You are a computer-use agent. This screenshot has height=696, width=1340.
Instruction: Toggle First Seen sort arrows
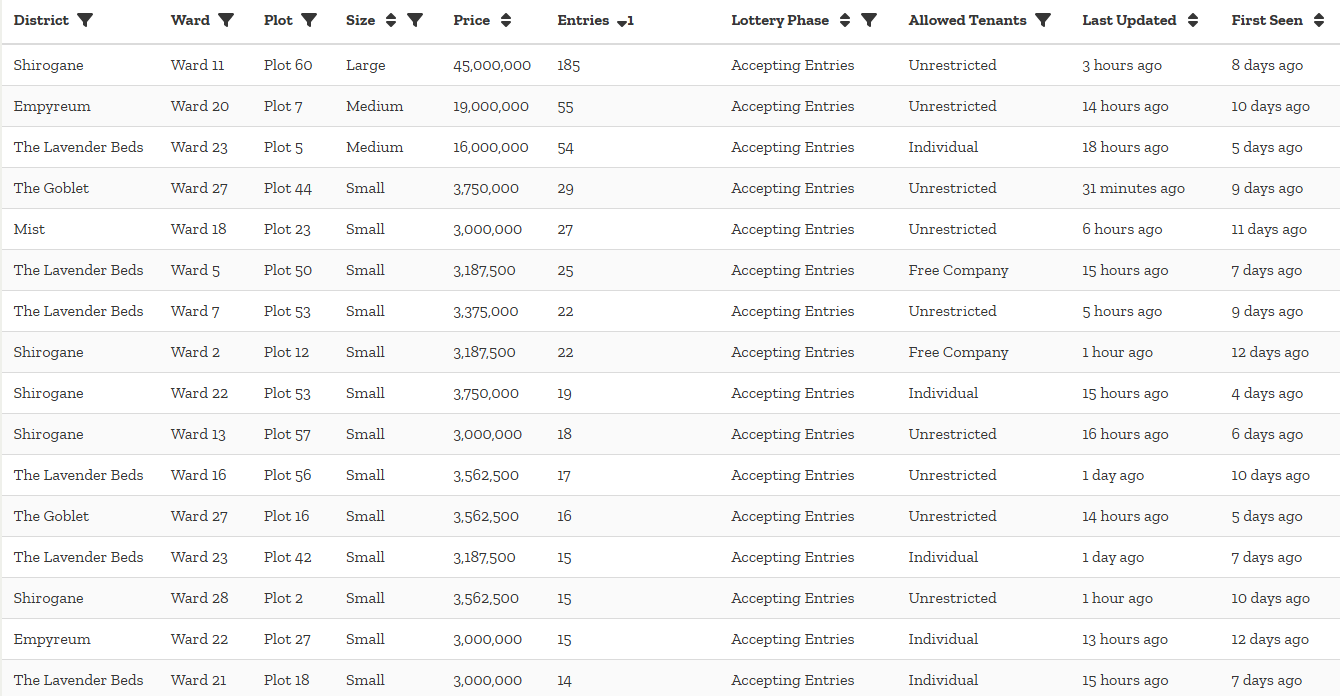[1319, 20]
